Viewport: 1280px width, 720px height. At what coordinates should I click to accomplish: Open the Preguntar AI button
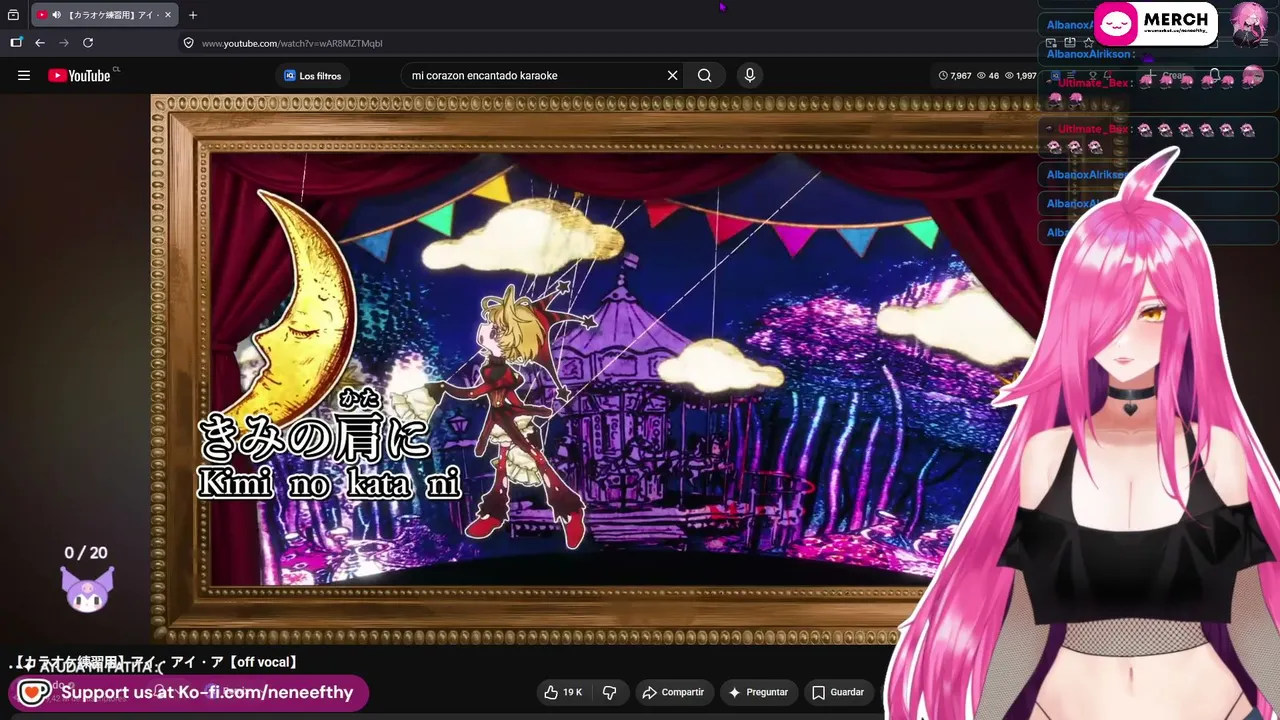coord(758,692)
